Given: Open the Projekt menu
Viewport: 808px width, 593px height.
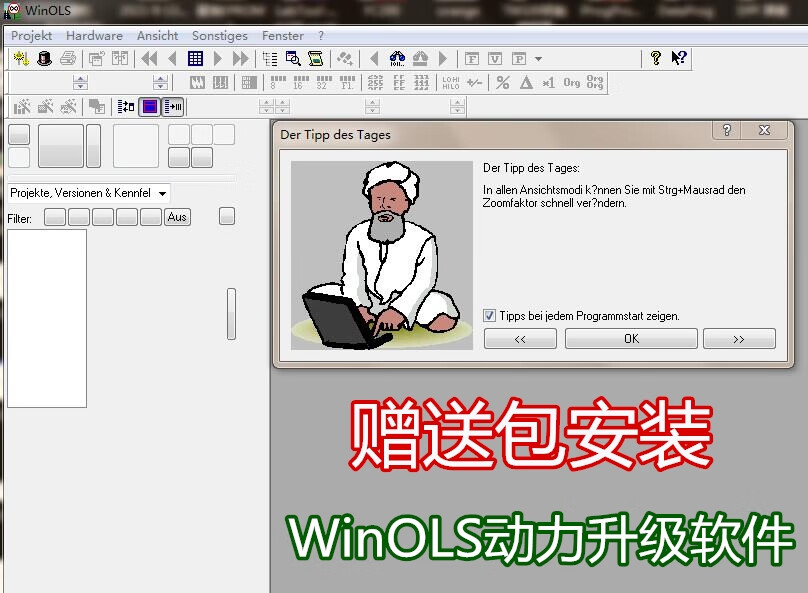Looking at the screenshot, I should [x=31, y=36].
